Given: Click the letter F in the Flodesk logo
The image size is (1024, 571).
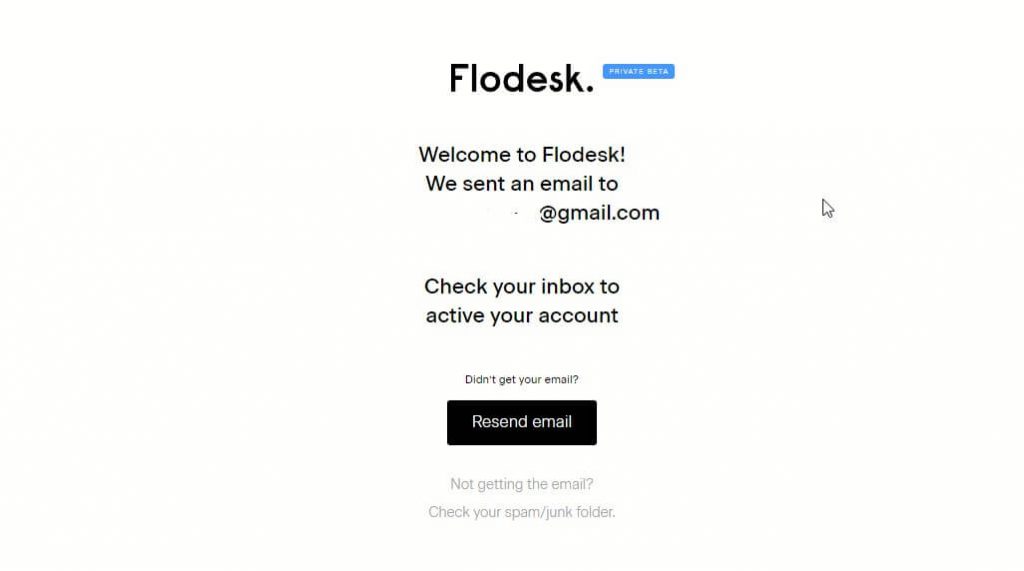Looking at the screenshot, I should (459, 78).
